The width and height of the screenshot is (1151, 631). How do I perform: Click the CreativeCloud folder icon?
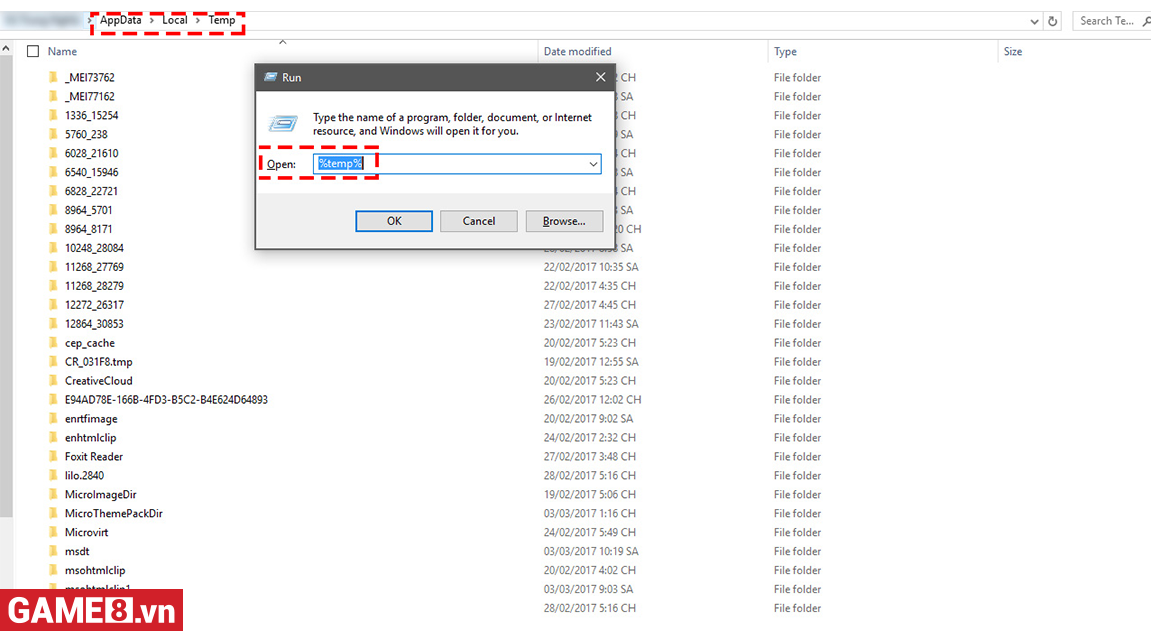point(53,381)
